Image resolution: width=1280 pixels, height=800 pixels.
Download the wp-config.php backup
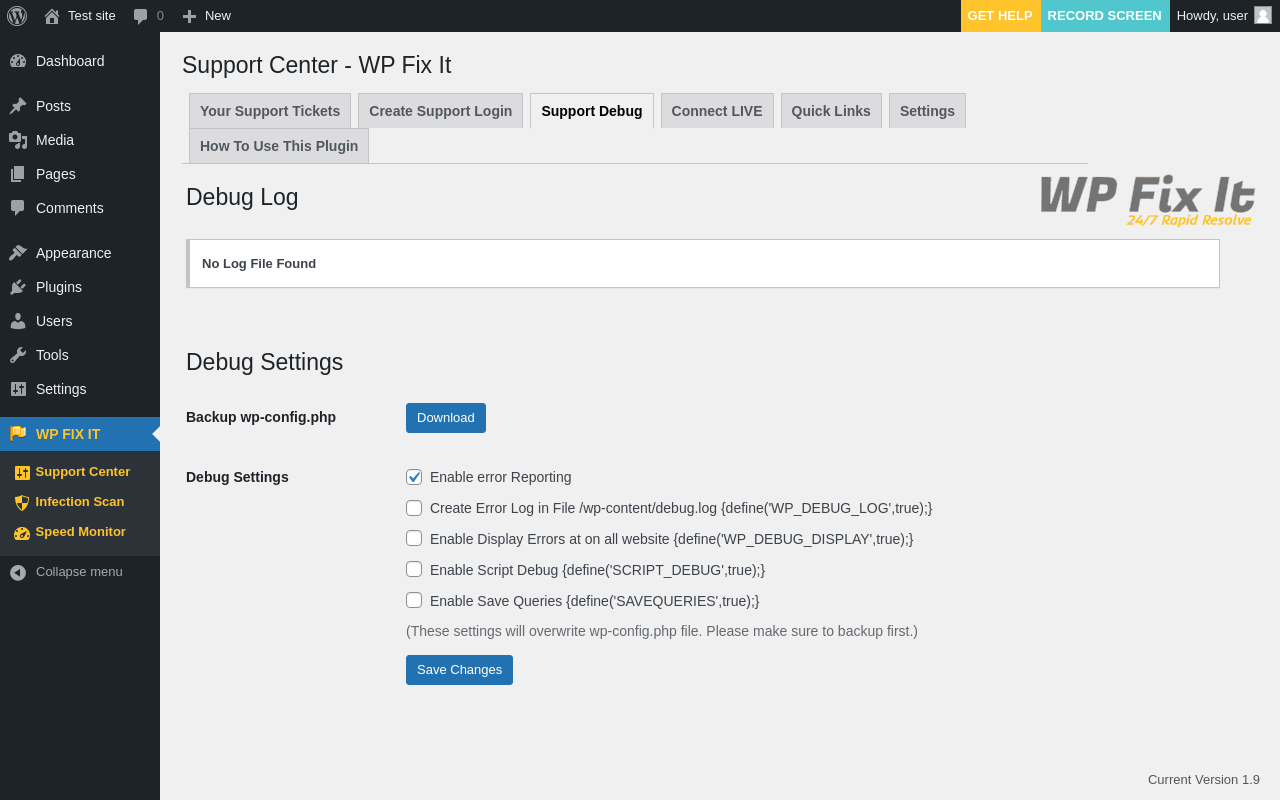click(x=446, y=418)
